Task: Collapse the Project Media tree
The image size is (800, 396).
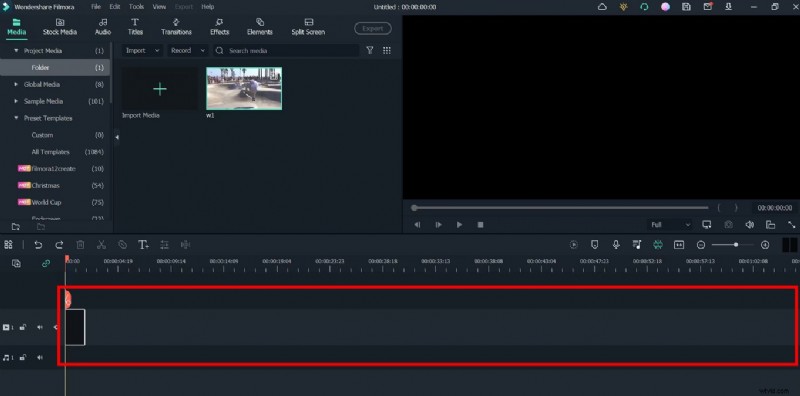Action: pyautogui.click(x=16, y=51)
